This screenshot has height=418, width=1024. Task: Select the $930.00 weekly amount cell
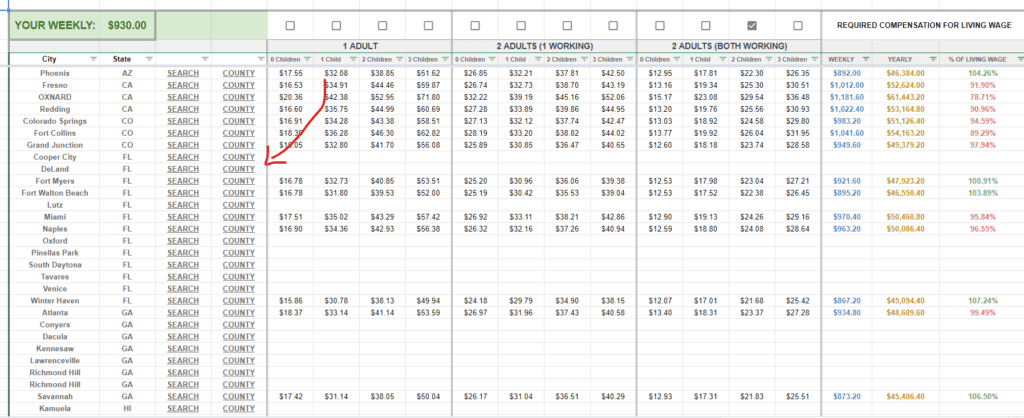(x=126, y=25)
